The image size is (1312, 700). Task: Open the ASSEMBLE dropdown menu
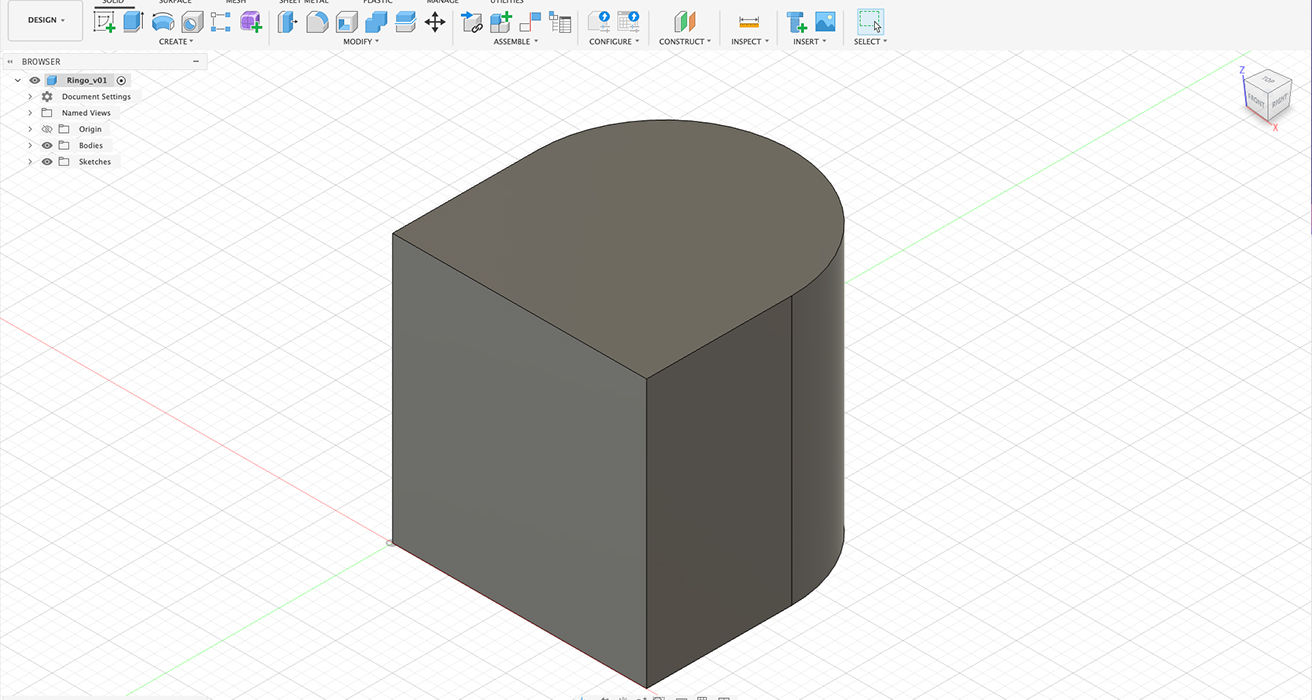(515, 42)
